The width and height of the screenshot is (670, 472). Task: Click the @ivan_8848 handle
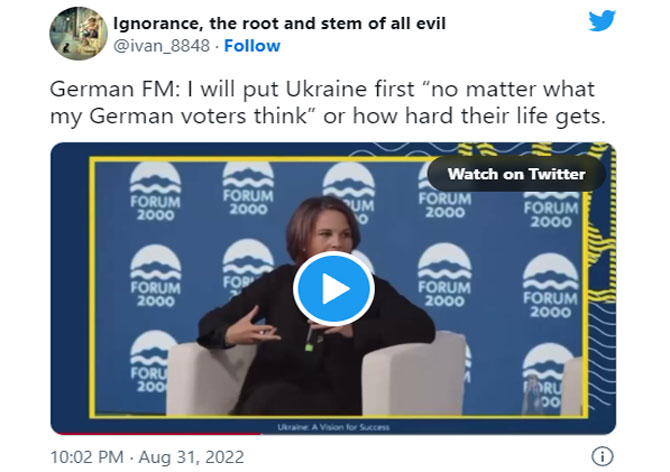point(163,46)
